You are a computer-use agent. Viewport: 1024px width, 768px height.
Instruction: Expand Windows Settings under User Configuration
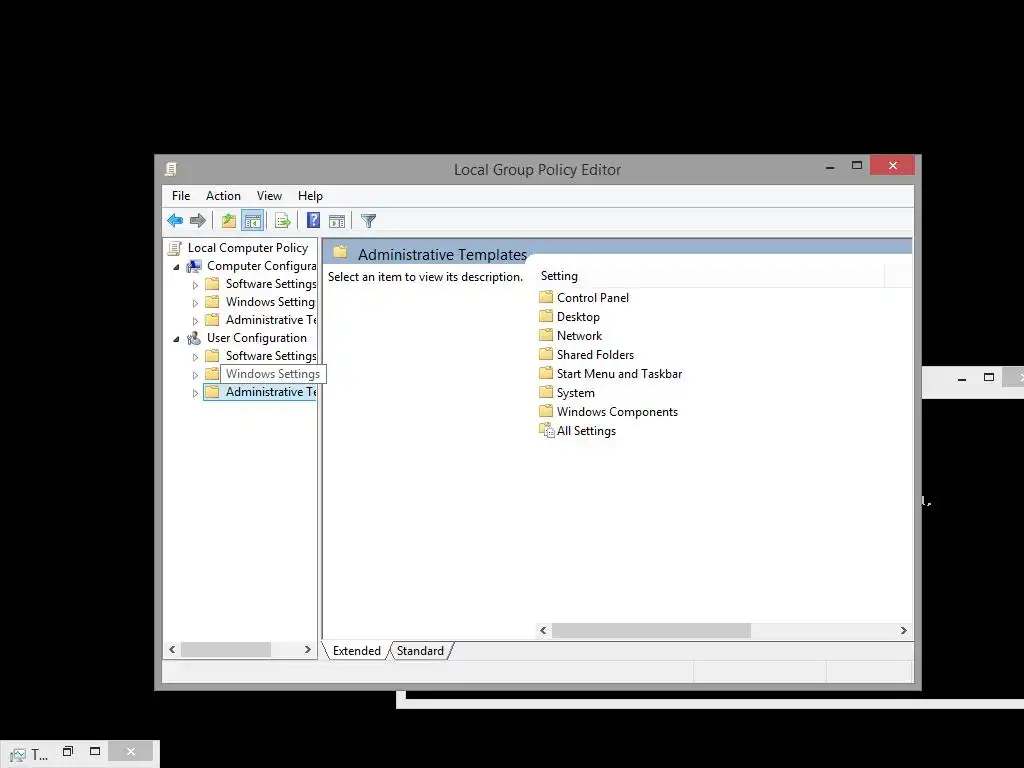tap(195, 375)
